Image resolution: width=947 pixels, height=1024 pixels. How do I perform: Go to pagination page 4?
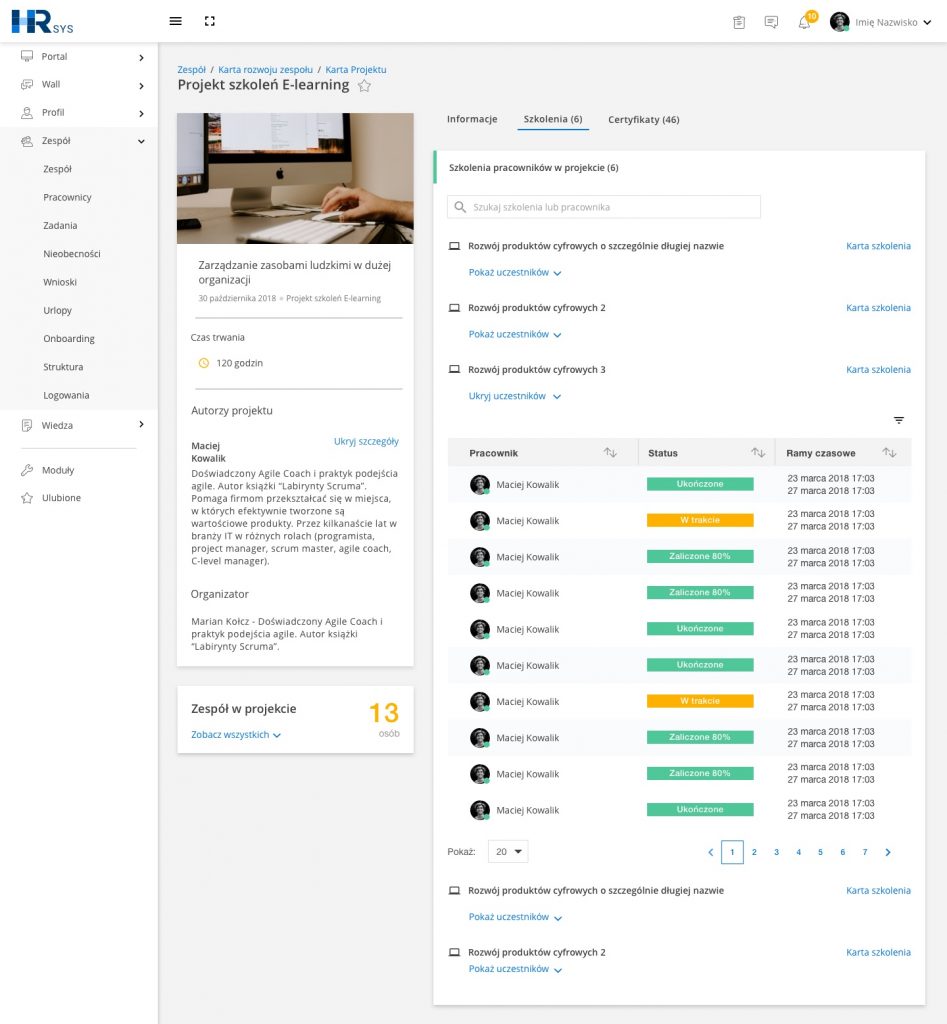tap(798, 852)
